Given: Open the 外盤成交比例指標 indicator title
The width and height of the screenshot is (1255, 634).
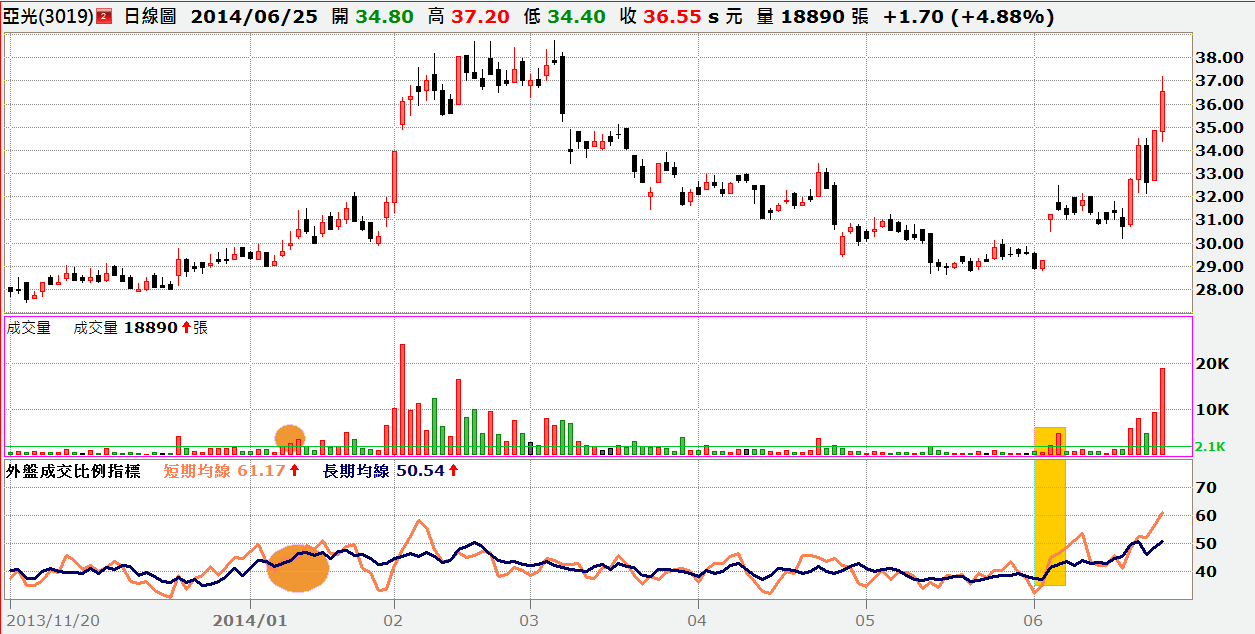Looking at the screenshot, I should [x=74, y=471].
